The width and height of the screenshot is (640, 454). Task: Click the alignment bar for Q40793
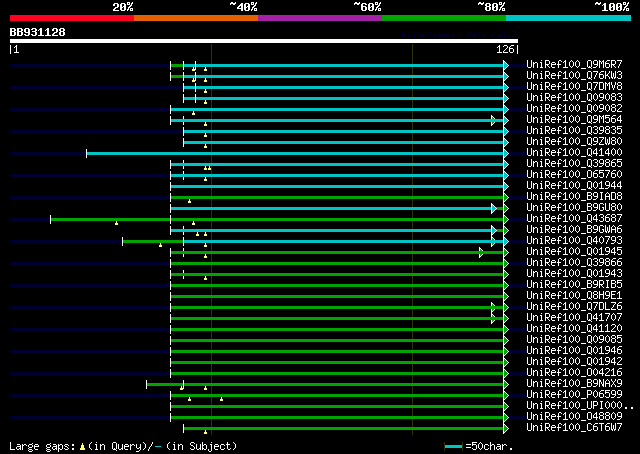(x=313, y=242)
